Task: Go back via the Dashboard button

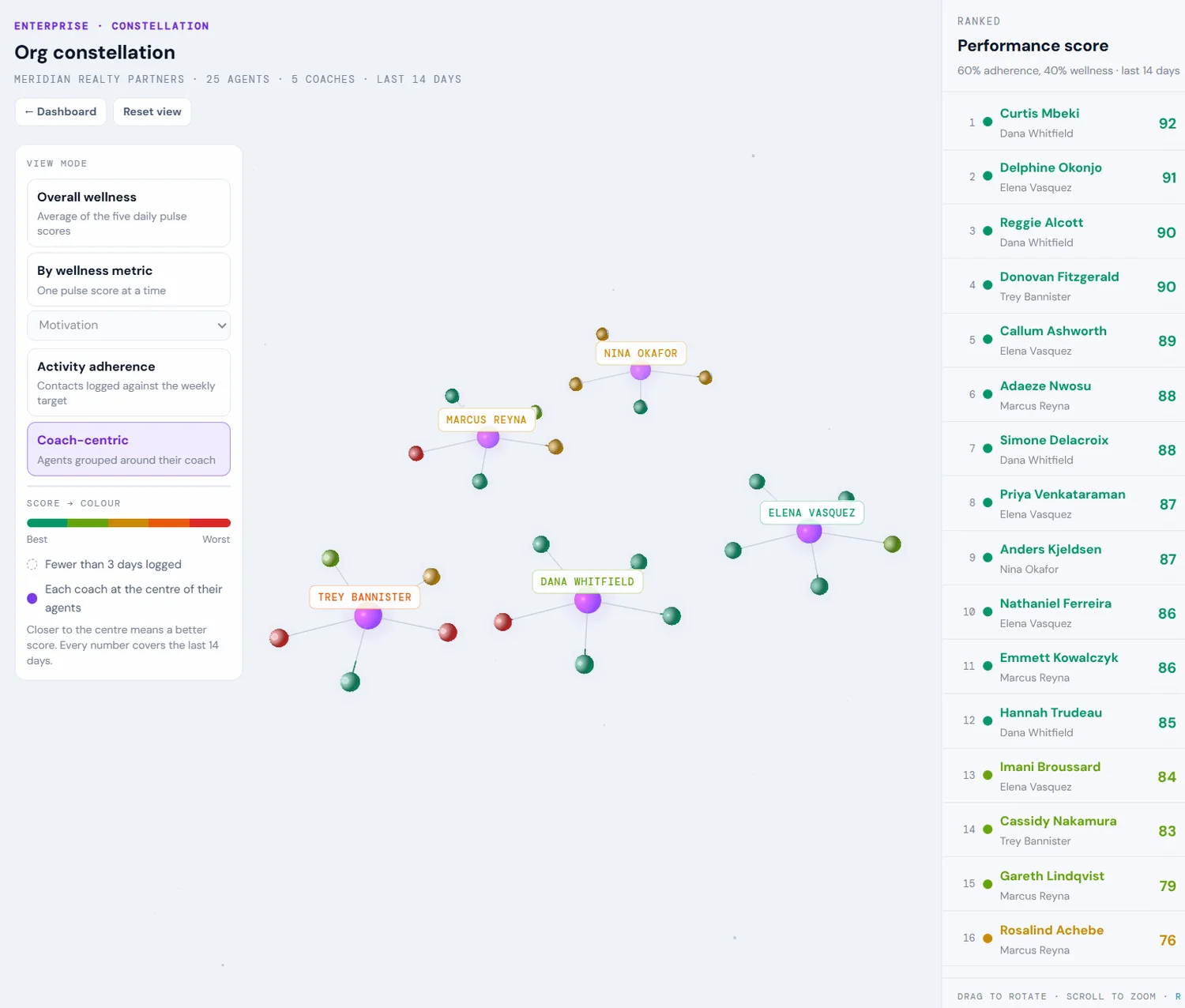Action: 61,111
